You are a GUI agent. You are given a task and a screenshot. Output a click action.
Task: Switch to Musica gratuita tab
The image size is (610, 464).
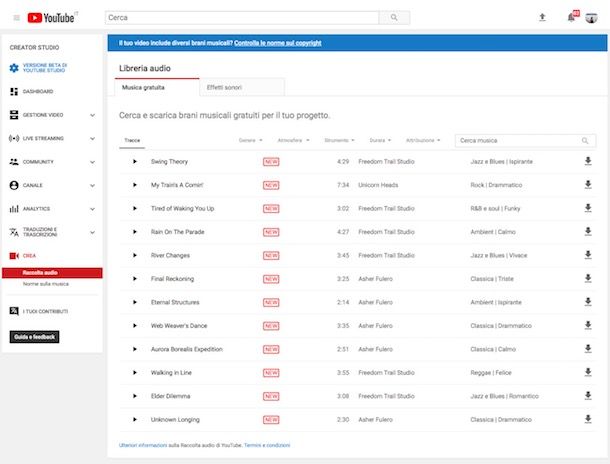157,88
